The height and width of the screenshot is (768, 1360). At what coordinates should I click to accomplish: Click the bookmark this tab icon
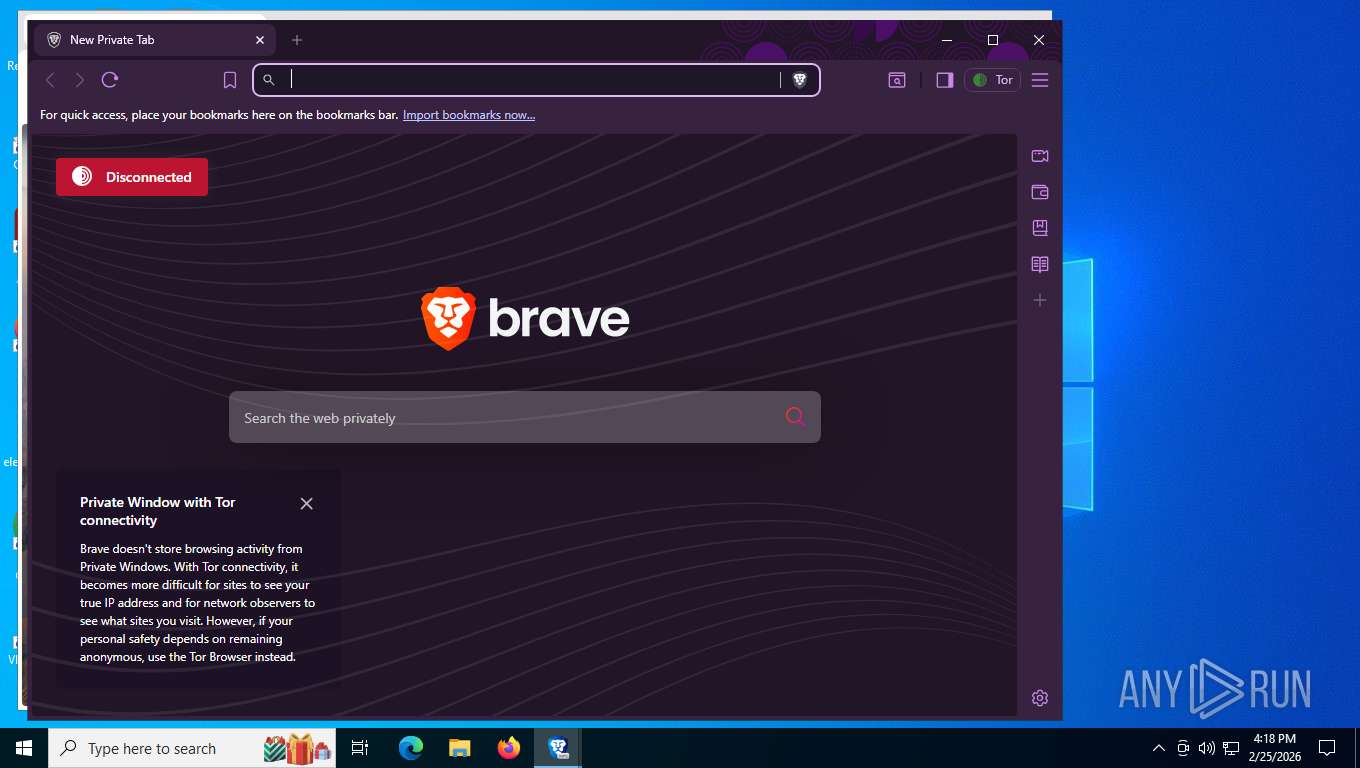click(x=230, y=80)
